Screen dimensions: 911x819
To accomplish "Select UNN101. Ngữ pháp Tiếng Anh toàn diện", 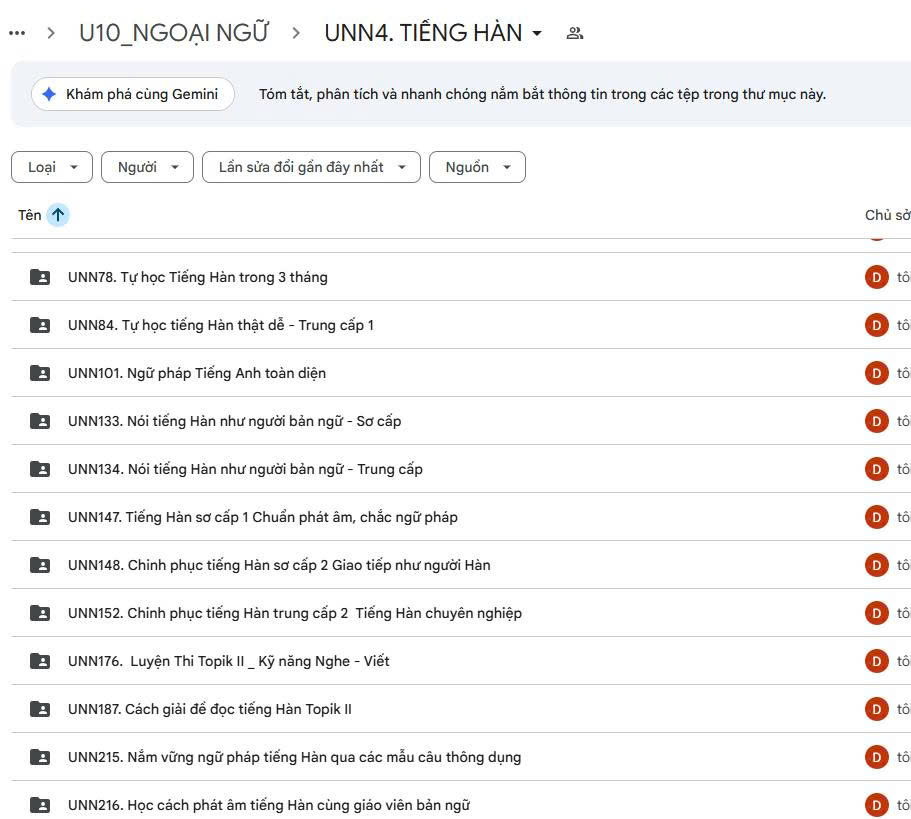I will (197, 373).
